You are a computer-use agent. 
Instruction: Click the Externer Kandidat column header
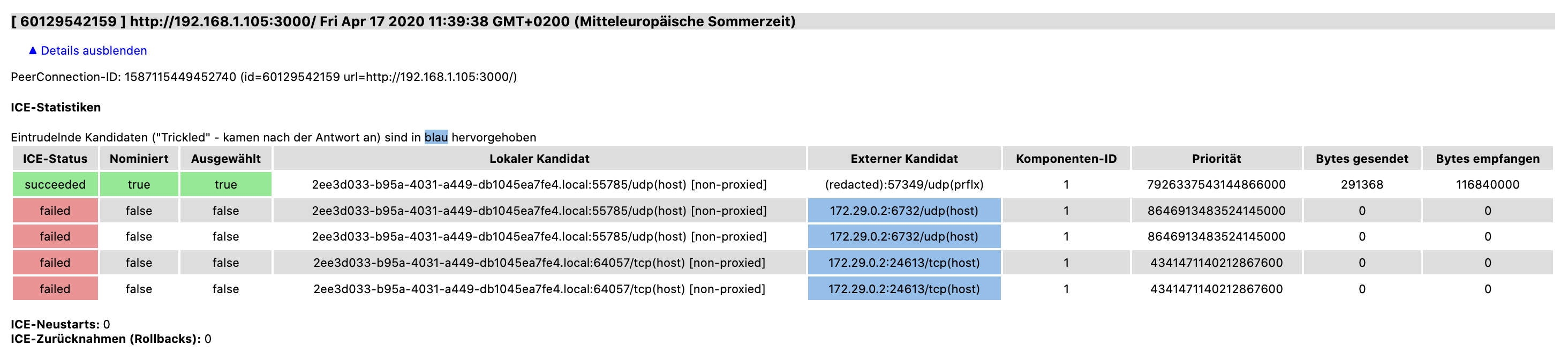[904, 159]
